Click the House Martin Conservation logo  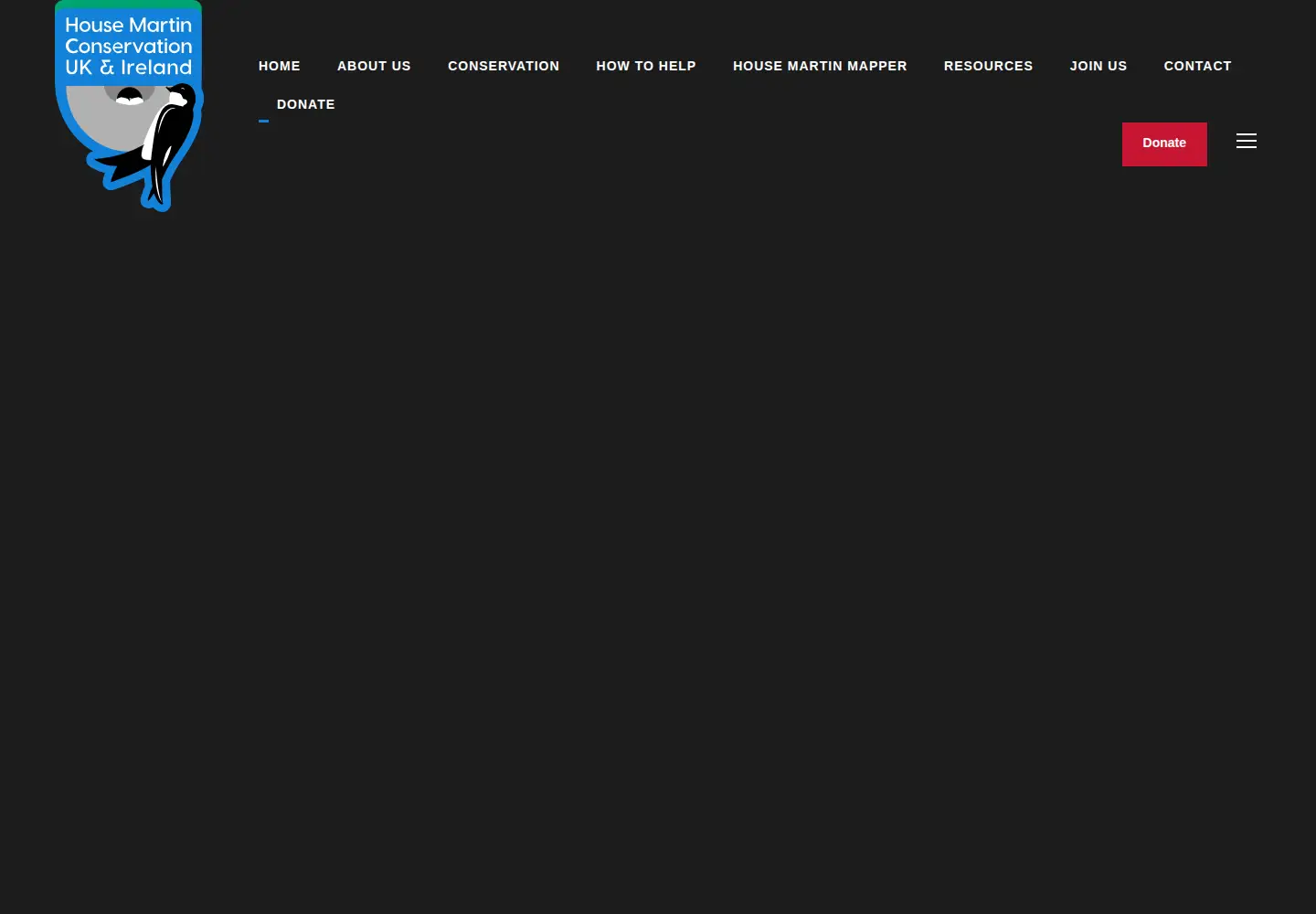[x=129, y=106]
